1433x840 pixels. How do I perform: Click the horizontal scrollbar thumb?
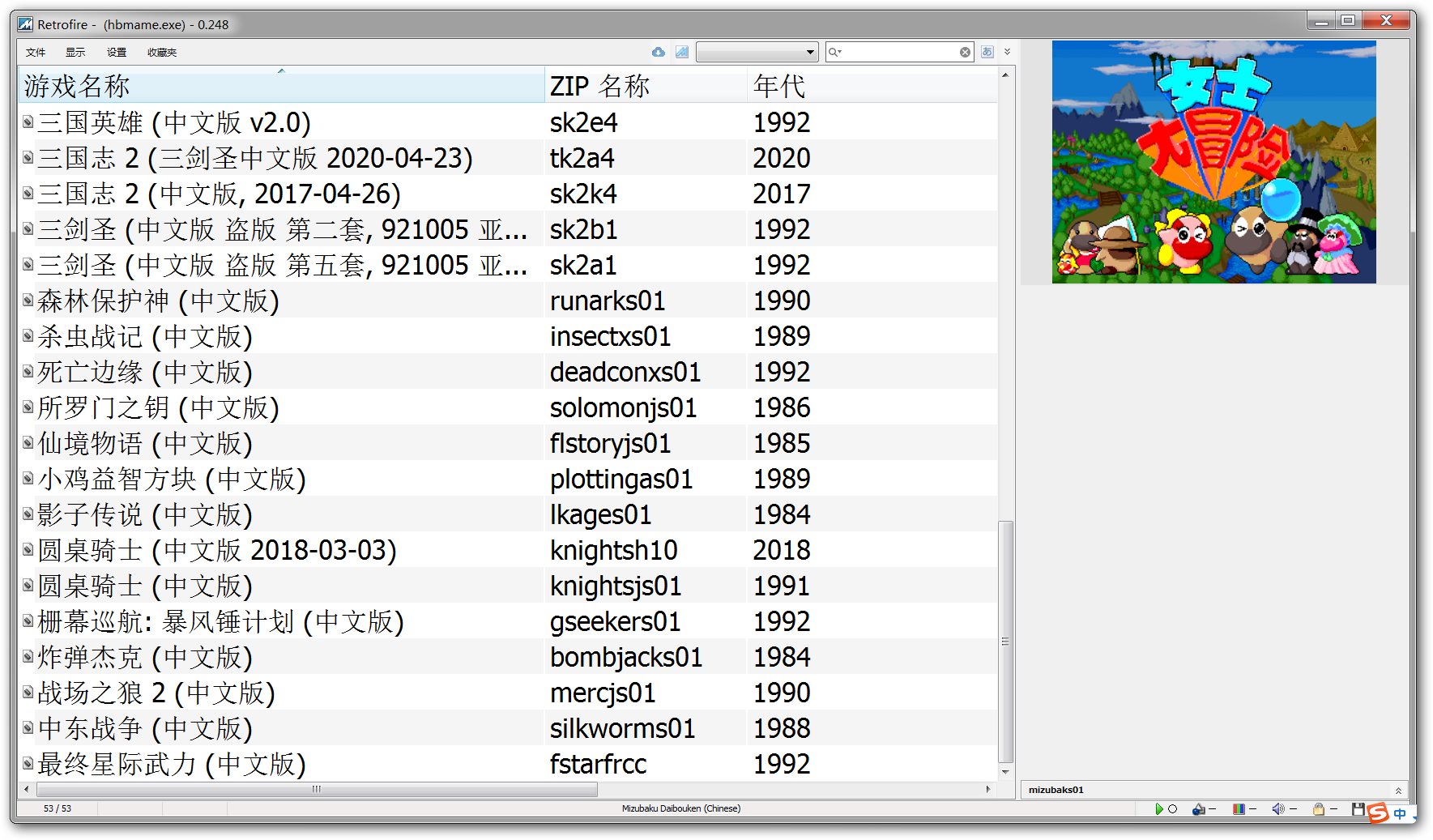(317, 789)
